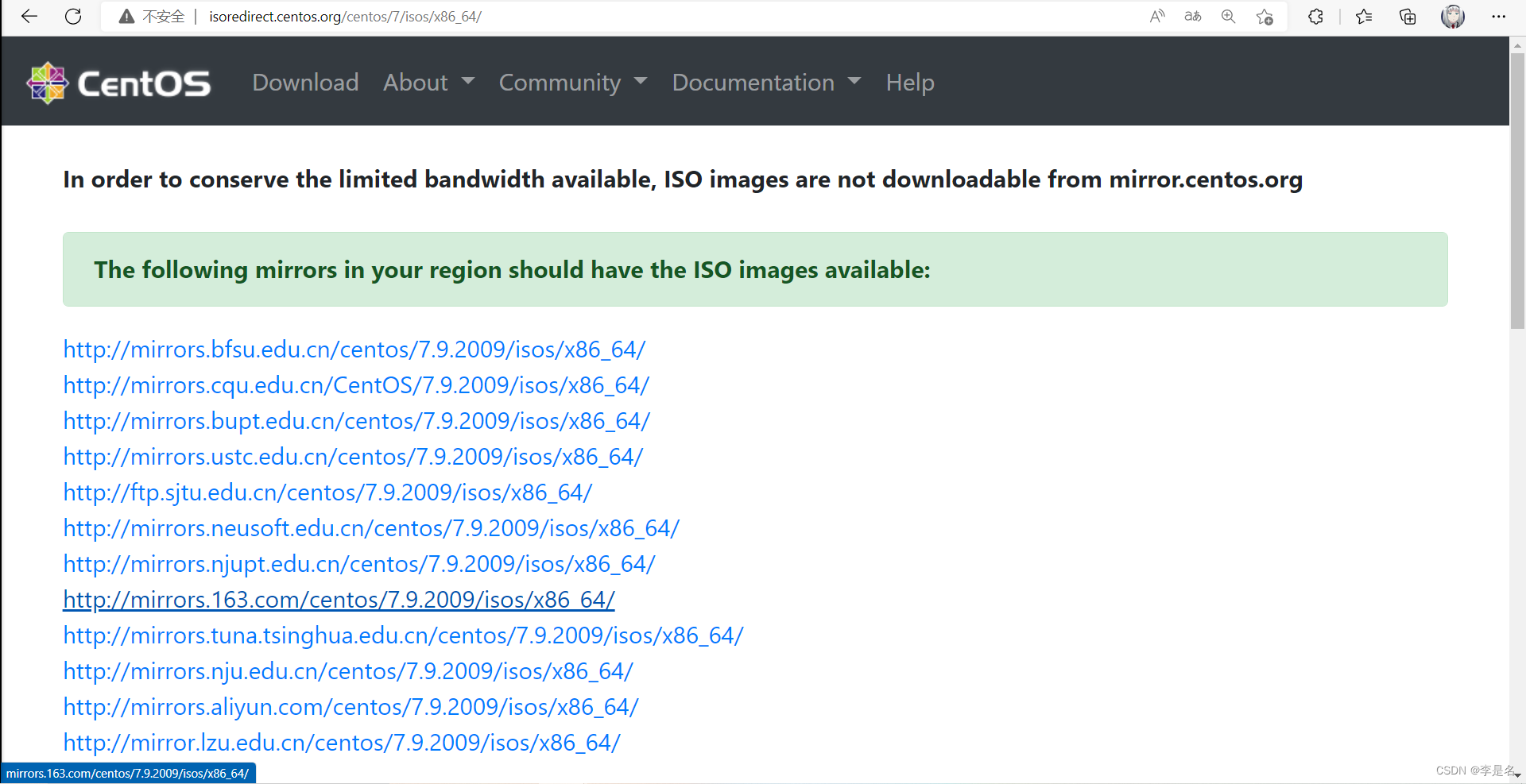
Task: Open the mirror.lzu.edu.cn mirror link
Action: [x=342, y=743]
